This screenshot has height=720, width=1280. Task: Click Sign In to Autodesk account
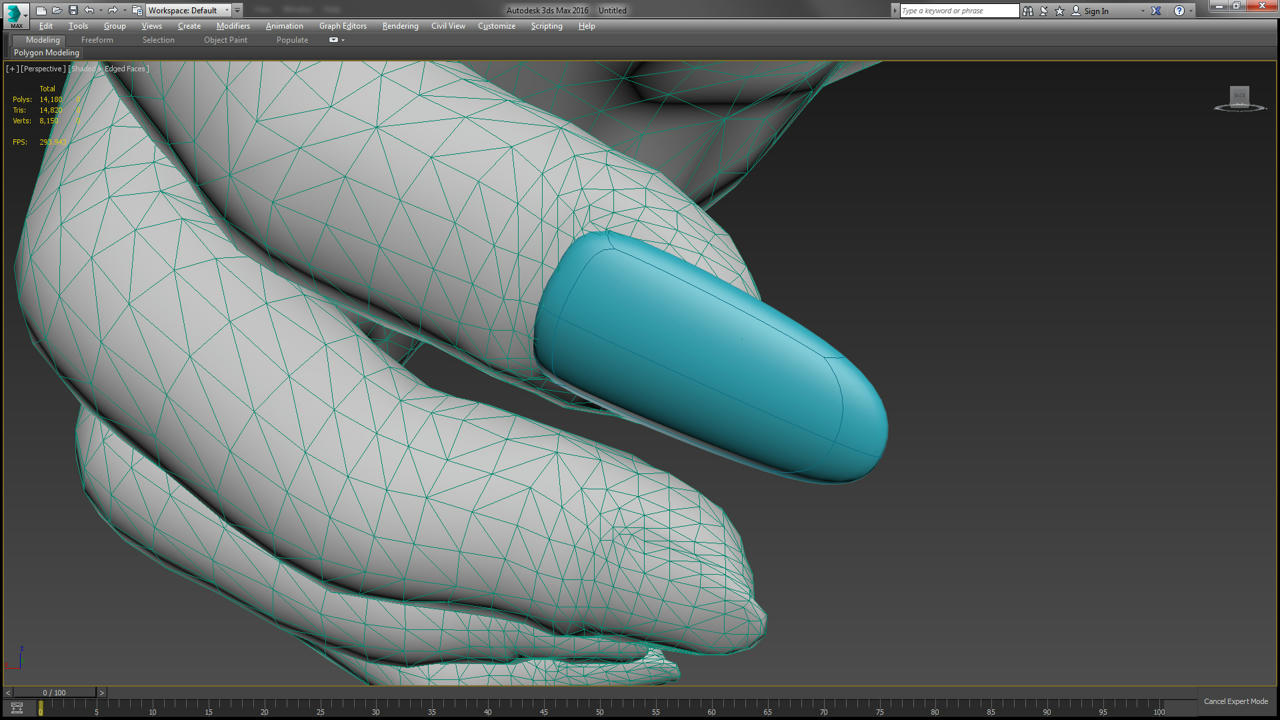pos(1096,11)
